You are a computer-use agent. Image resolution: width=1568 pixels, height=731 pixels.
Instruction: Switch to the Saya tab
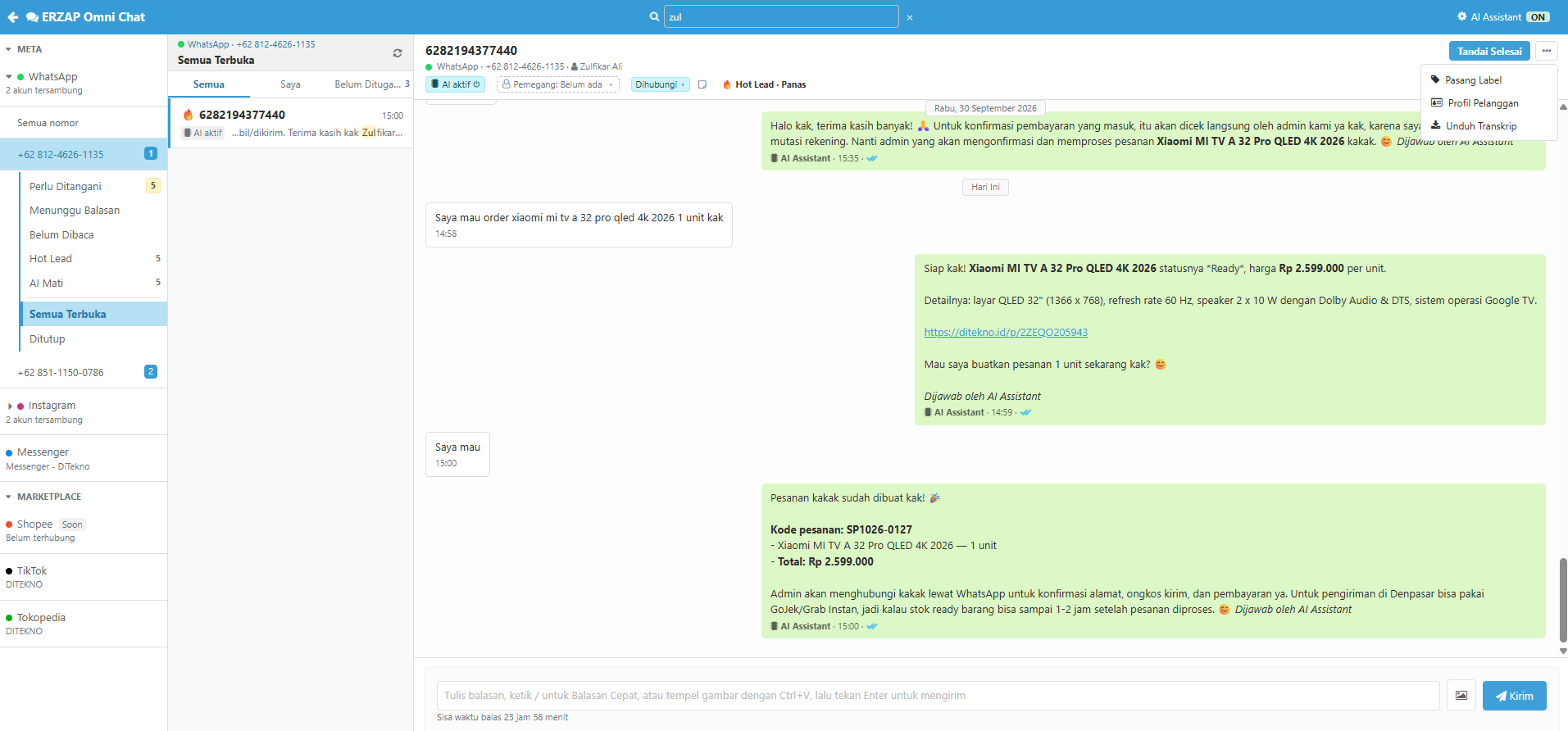(x=290, y=84)
